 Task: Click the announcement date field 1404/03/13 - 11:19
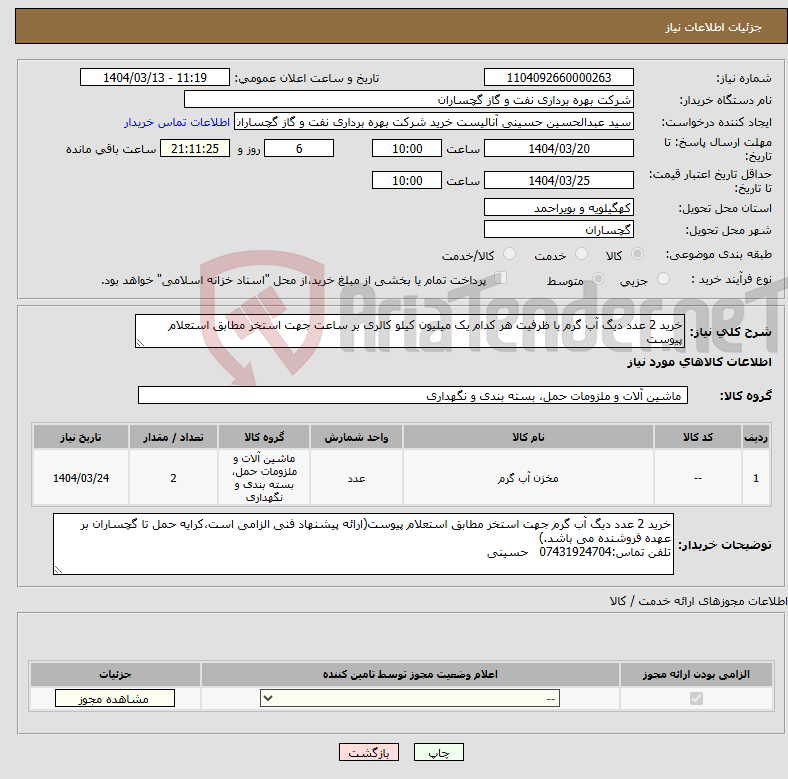pos(155,77)
